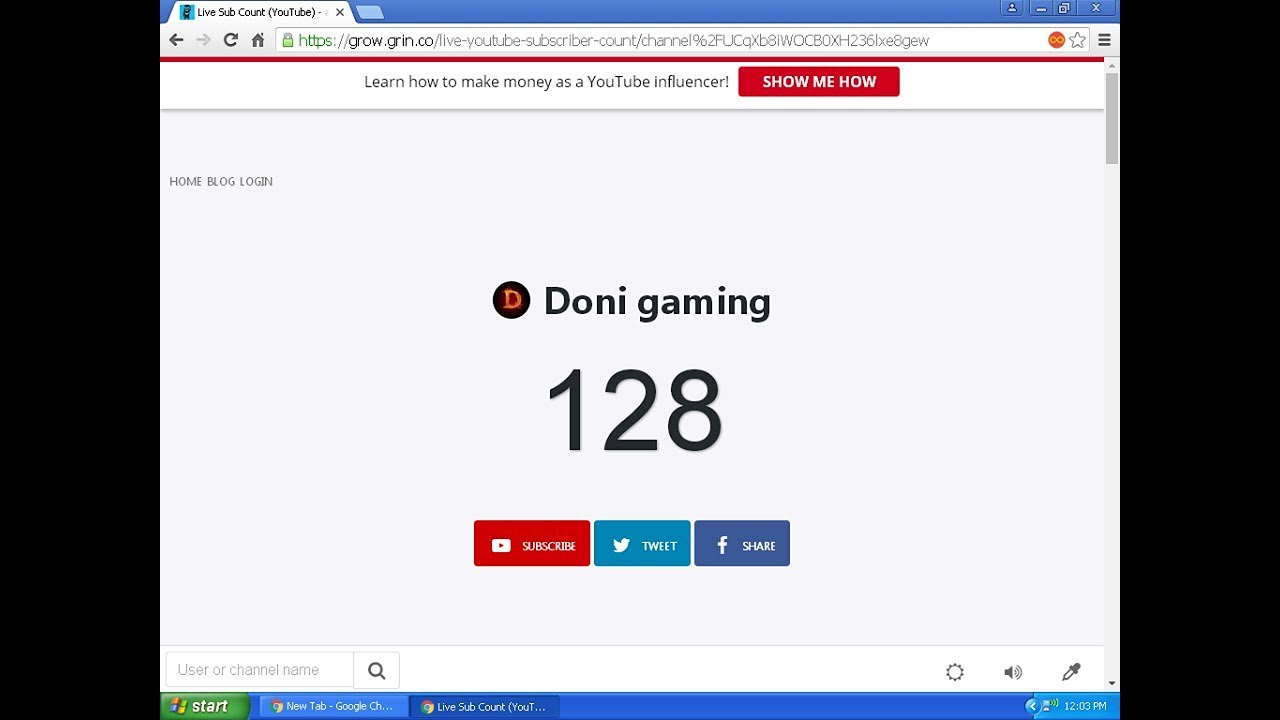Click the red SUBSCRIBE button
Image resolution: width=1280 pixels, height=720 pixels.
[x=532, y=543]
